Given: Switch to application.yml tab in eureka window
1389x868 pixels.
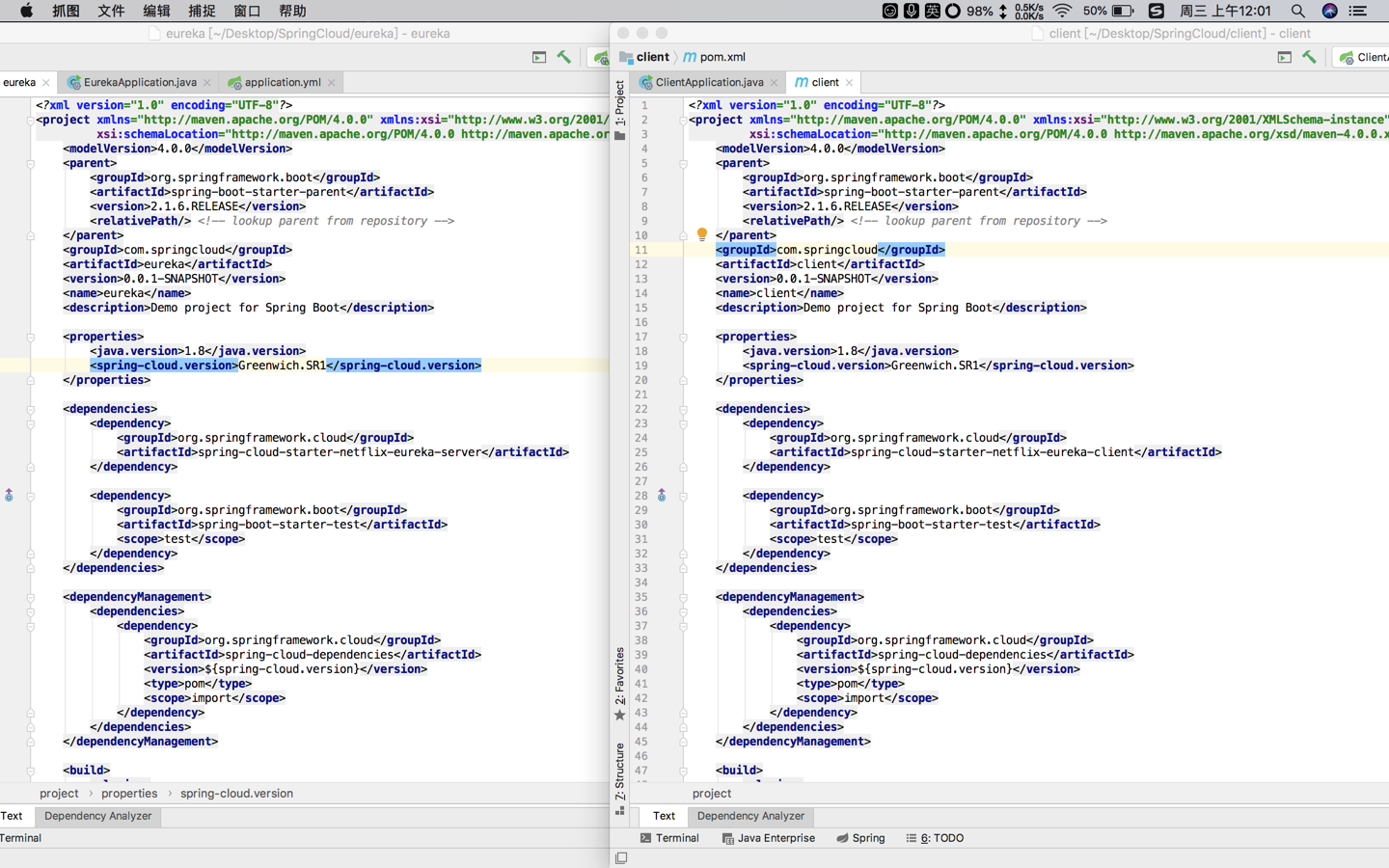Looking at the screenshot, I should [x=283, y=83].
